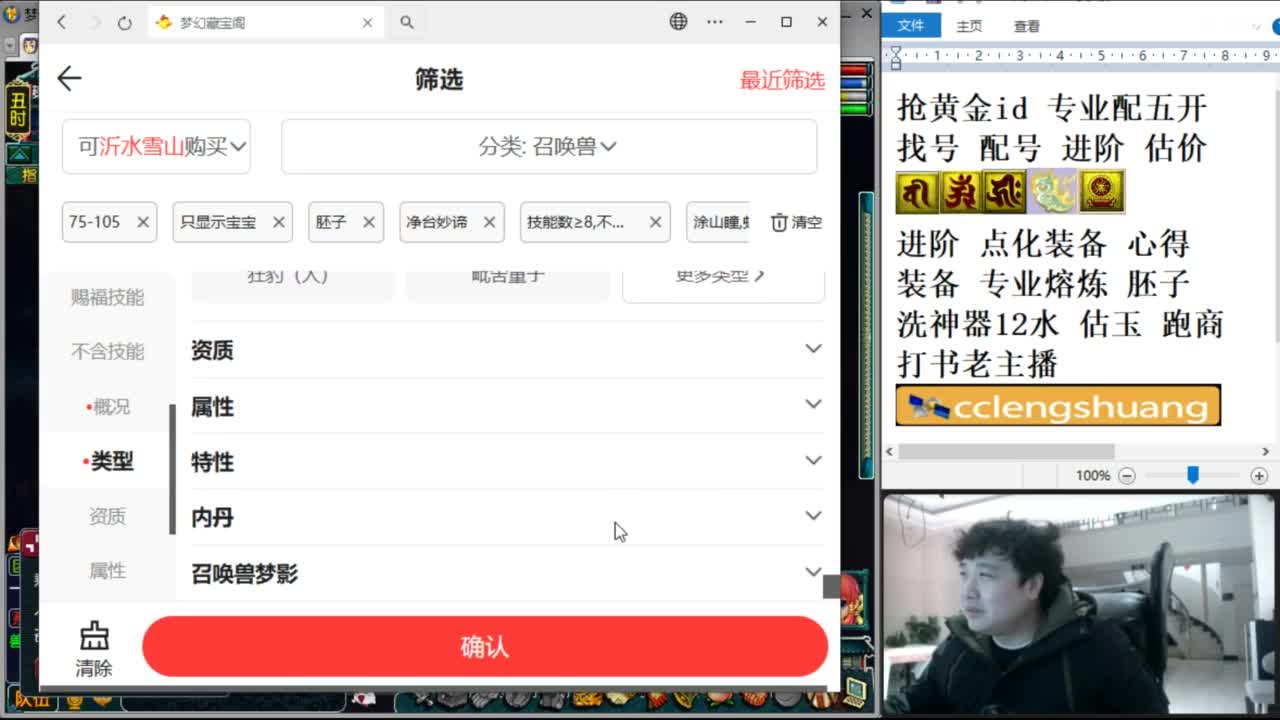This screenshot has width=1280, height=720.
Task: Go back with the filter page arrow
Action: pyautogui.click(x=69, y=79)
